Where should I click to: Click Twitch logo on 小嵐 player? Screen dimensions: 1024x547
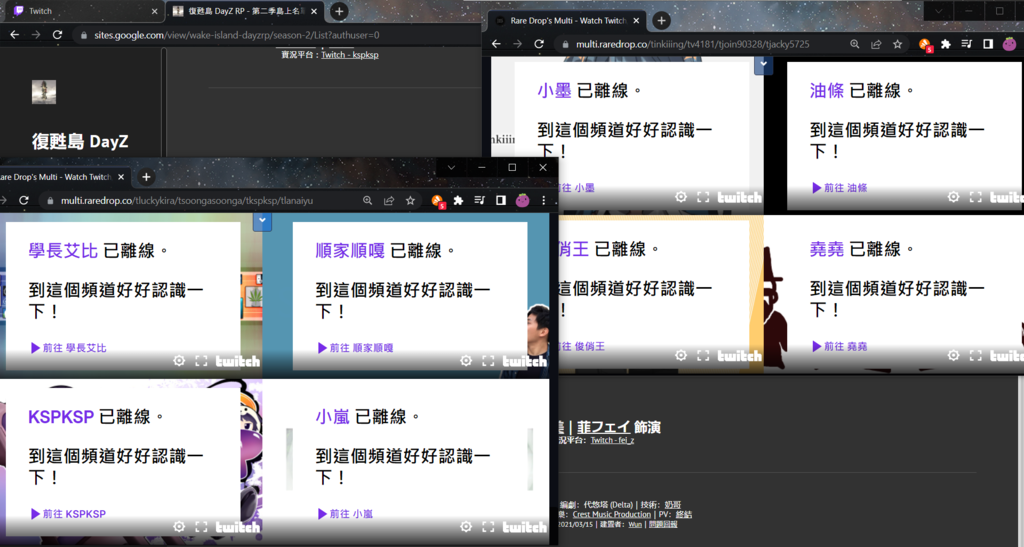(524, 527)
